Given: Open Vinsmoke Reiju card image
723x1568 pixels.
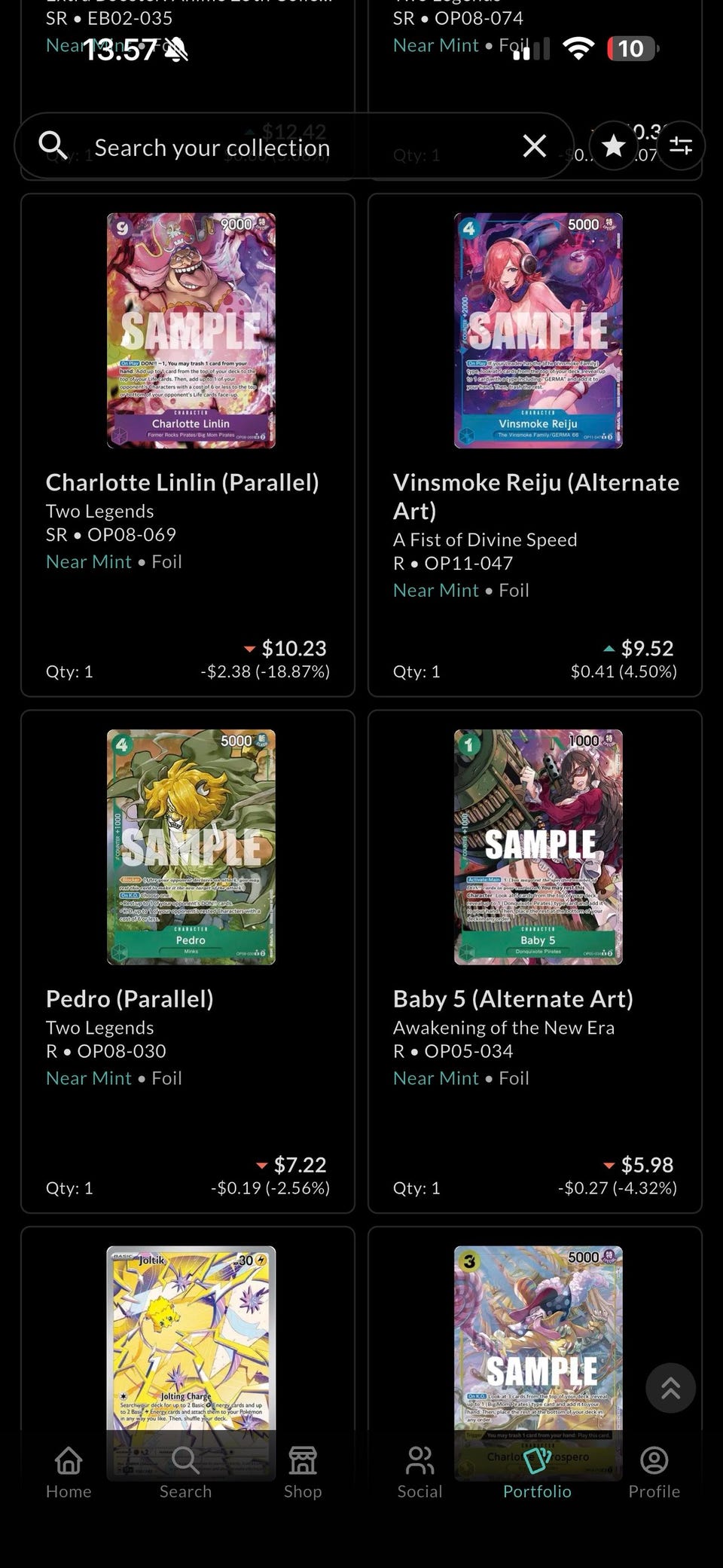Looking at the screenshot, I should point(538,330).
